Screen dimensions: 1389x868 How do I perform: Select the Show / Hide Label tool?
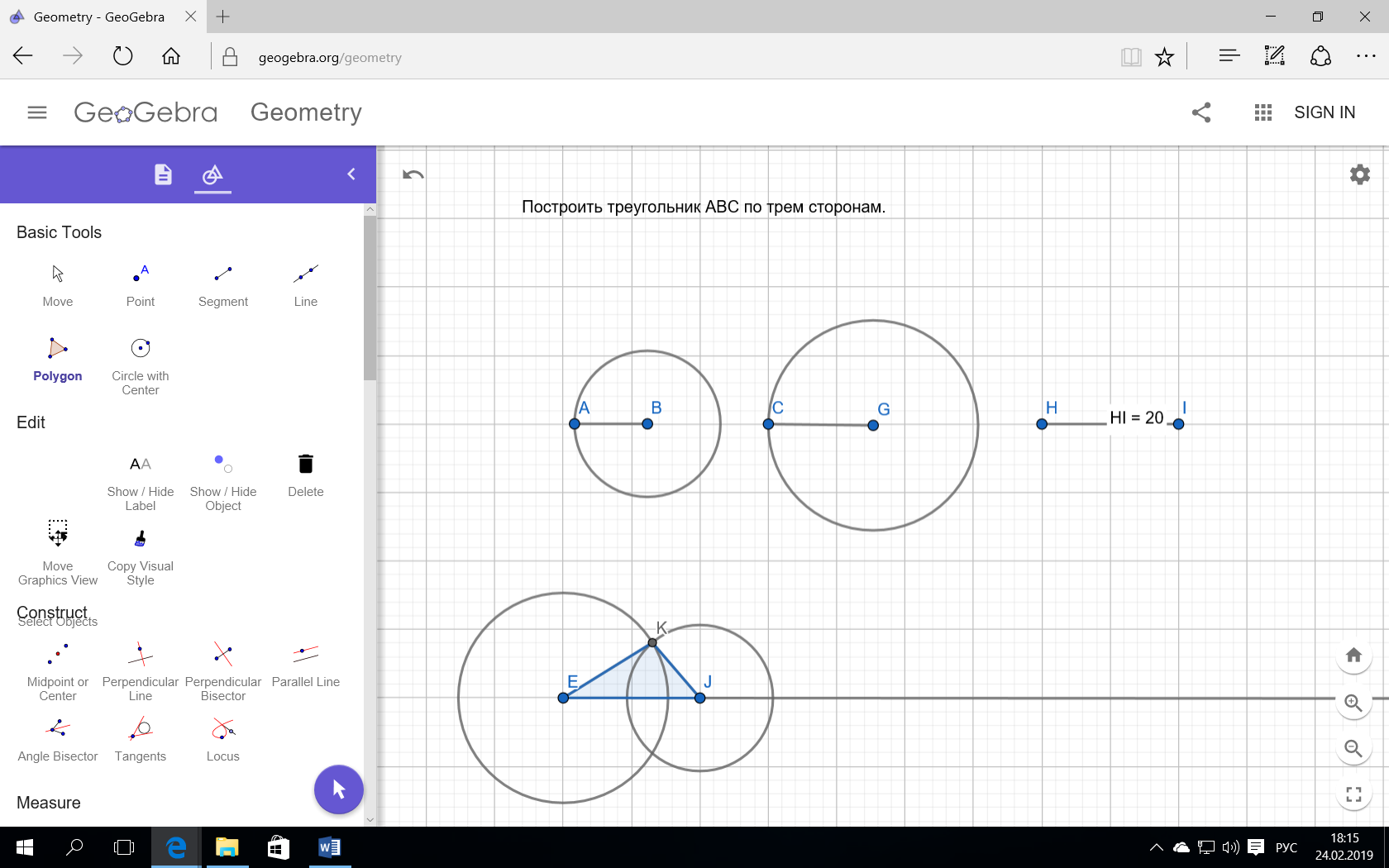click(141, 482)
